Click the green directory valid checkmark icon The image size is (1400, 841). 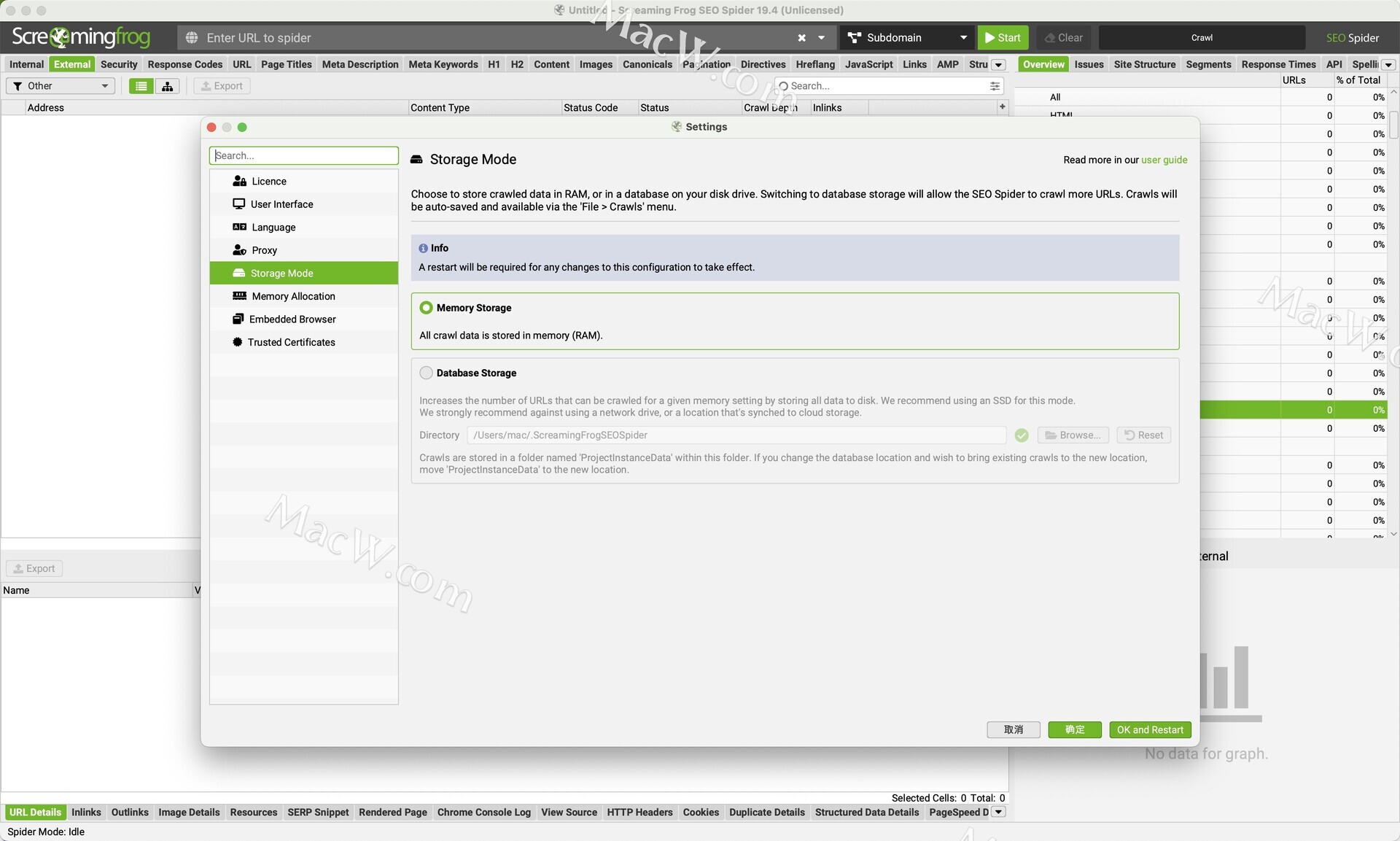coord(1022,435)
